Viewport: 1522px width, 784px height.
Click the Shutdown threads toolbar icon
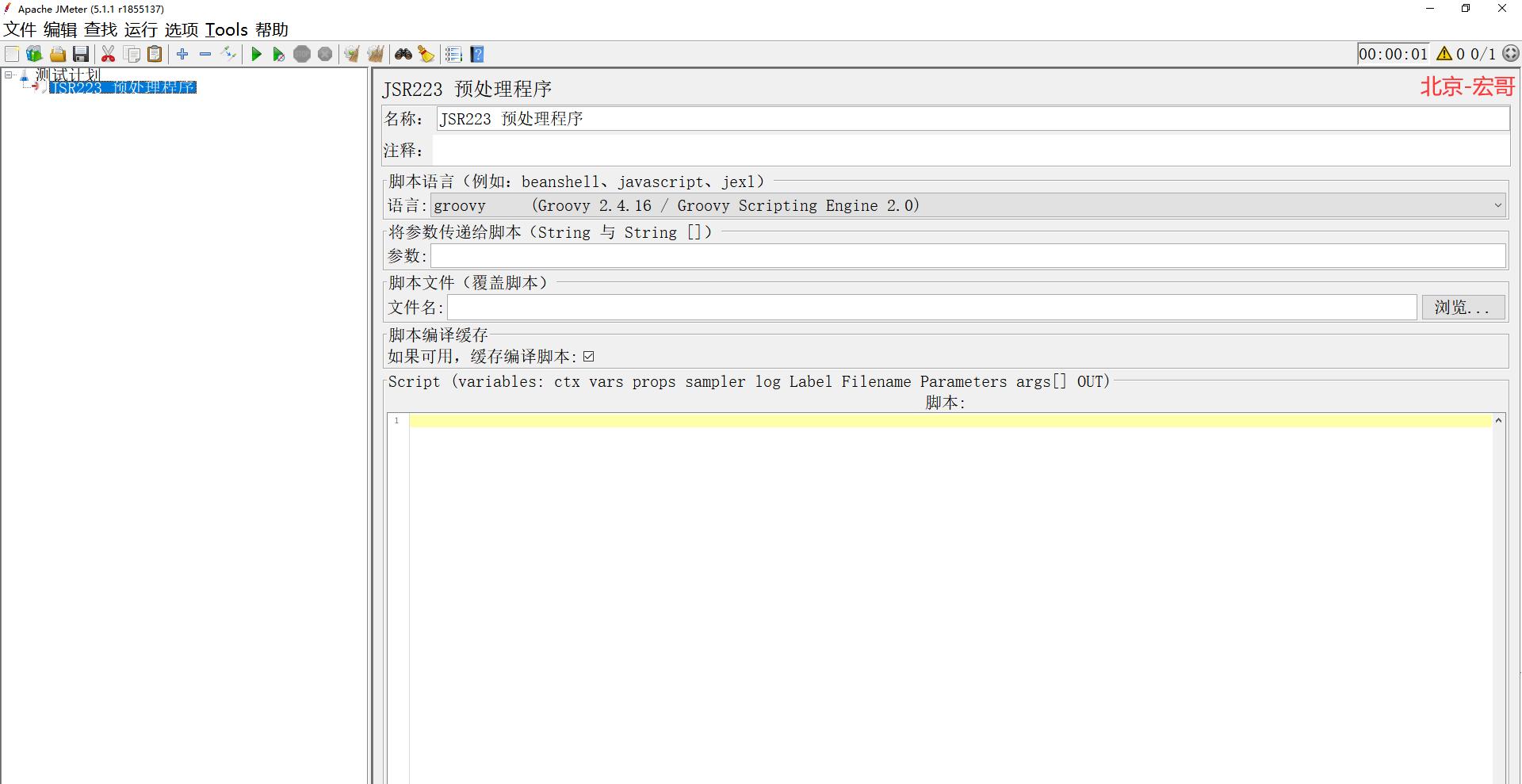pyautogui.click(x=325, y=54)
